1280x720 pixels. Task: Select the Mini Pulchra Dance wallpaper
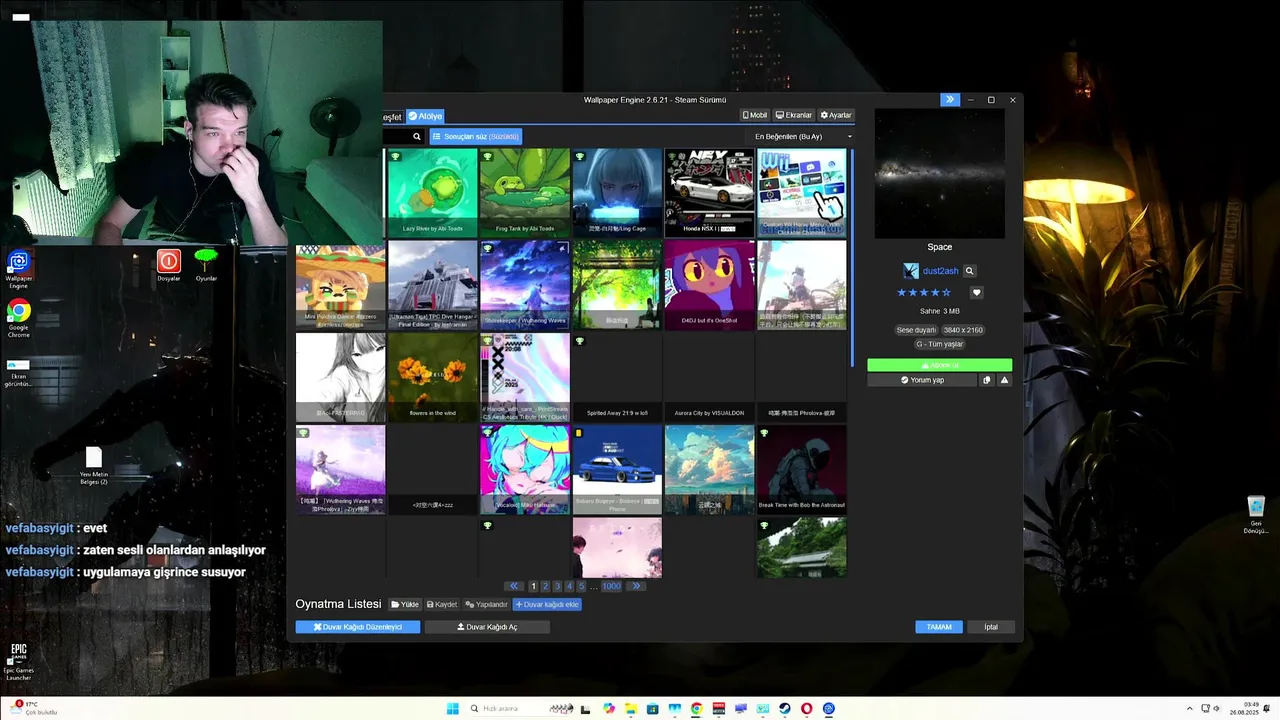(x=340, y=285)
